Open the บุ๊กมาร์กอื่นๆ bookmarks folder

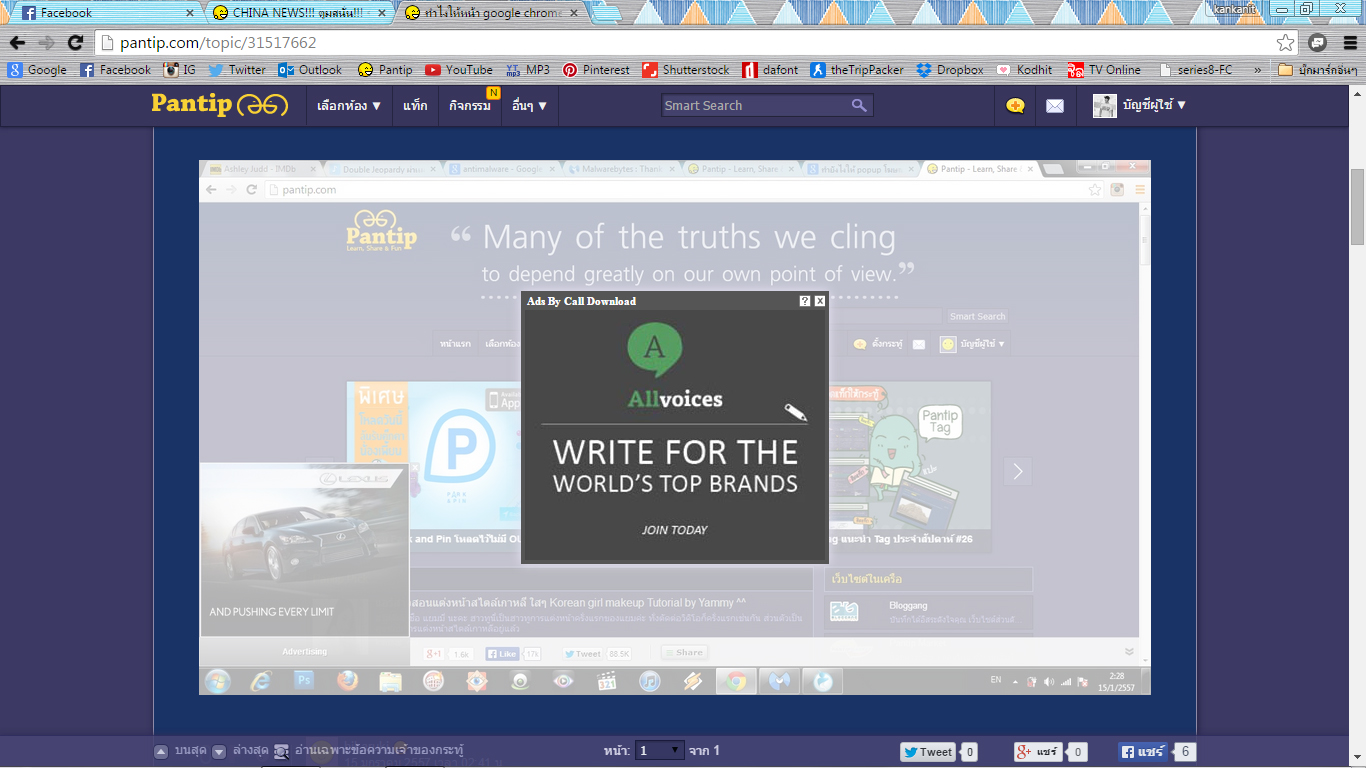[x=1317, y=70]
